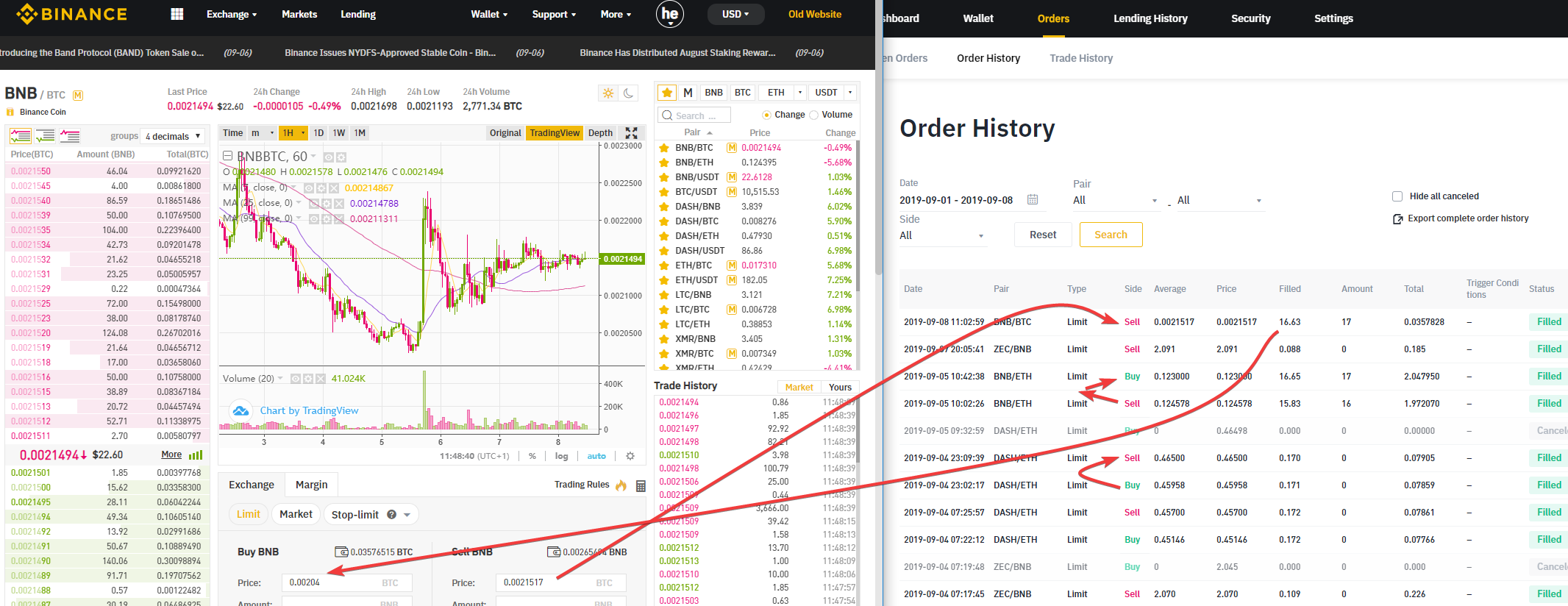This screenshot has width=1568, height=606.
Task: Select the Change radio button
Action: click(x=766, y=115)
